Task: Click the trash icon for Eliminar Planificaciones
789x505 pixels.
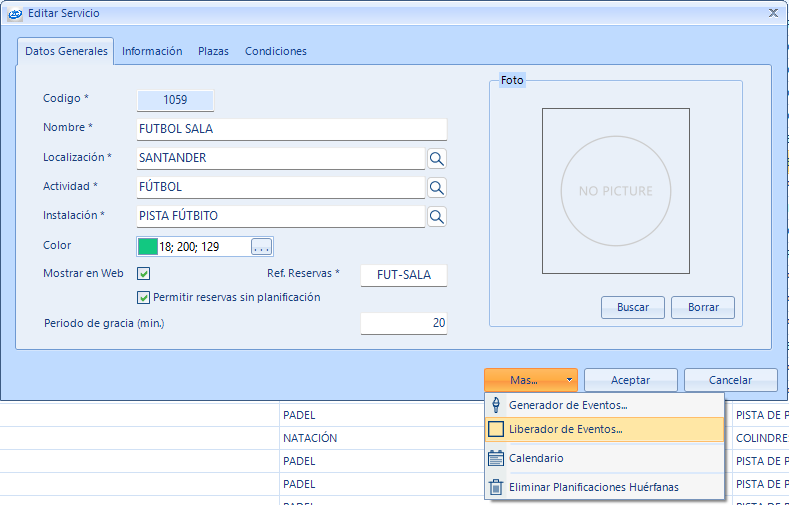Action: (496, 487)
